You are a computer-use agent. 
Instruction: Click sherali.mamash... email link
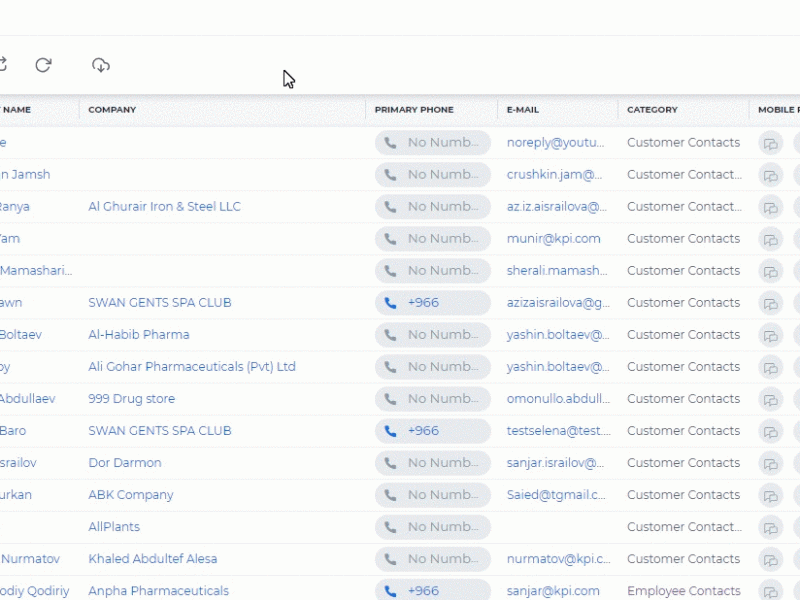coord(557,270)
